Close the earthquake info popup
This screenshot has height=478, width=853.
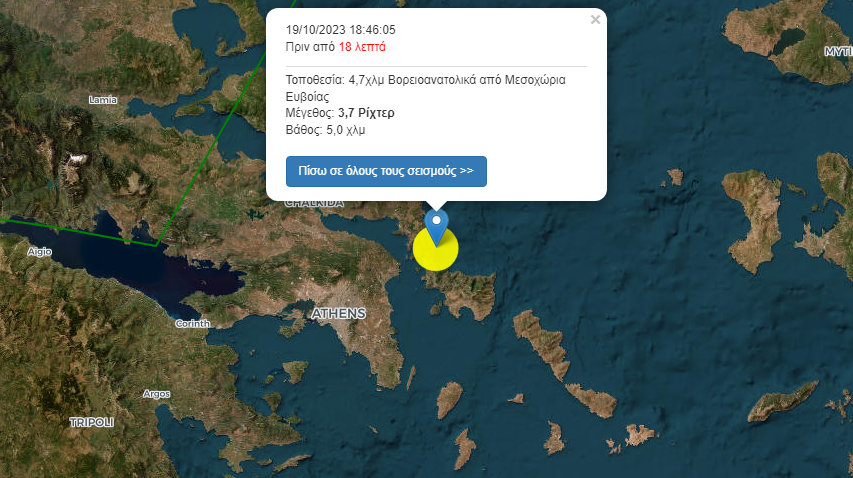coord(595,20)
